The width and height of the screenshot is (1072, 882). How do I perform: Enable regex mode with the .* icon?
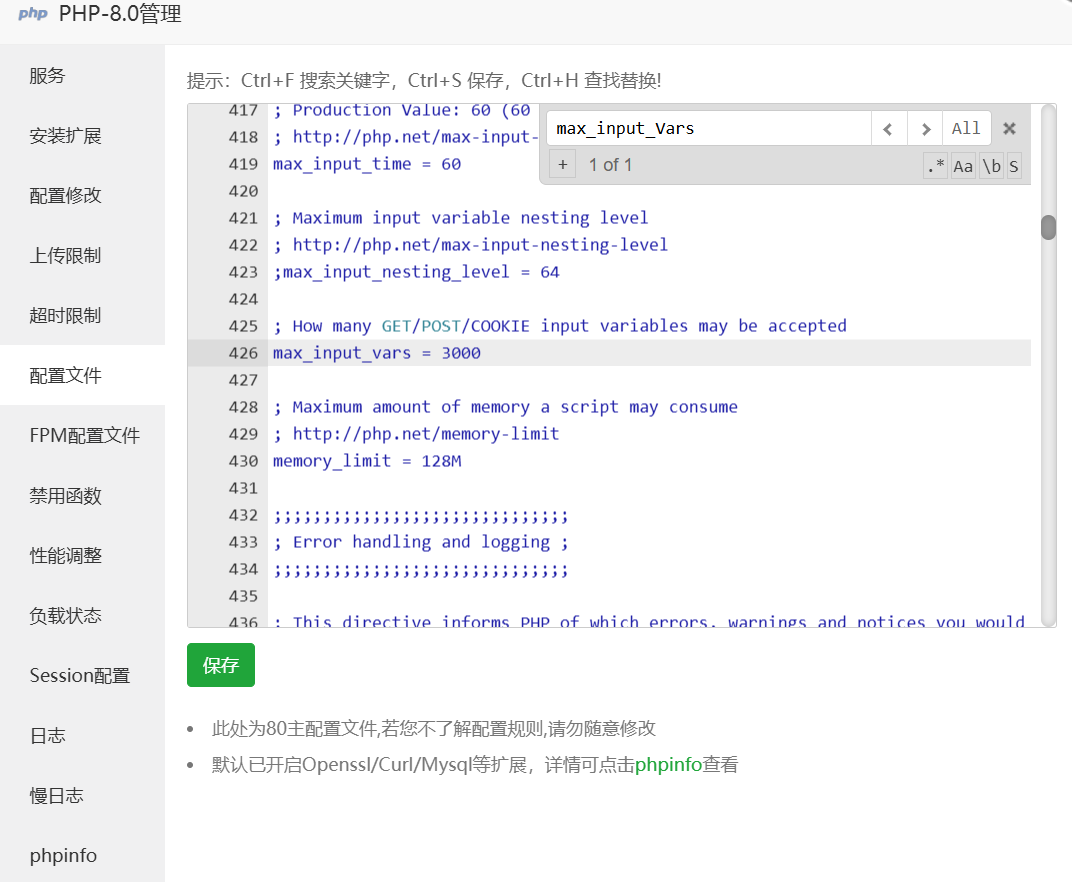tap(935, 166)
